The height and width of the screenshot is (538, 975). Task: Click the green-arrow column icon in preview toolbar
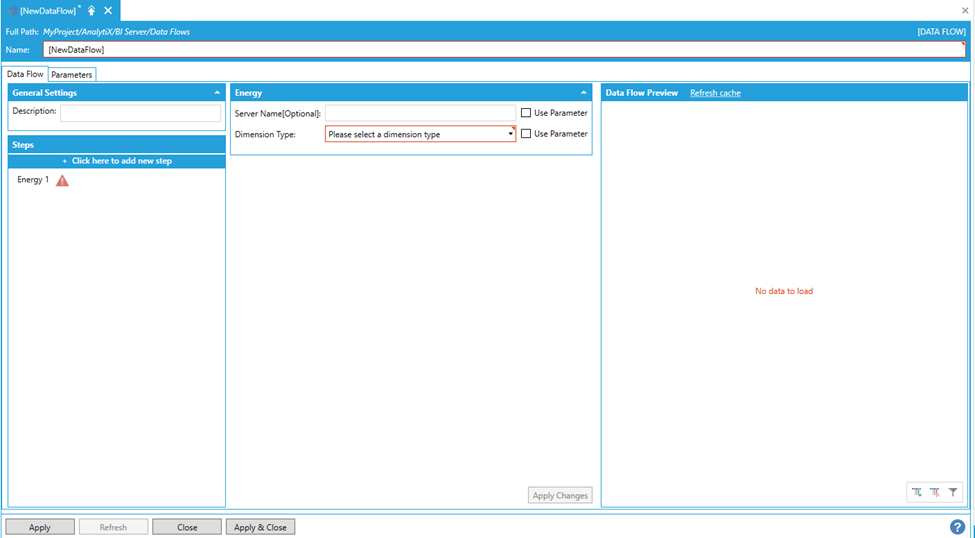click(x=916, y=492)
